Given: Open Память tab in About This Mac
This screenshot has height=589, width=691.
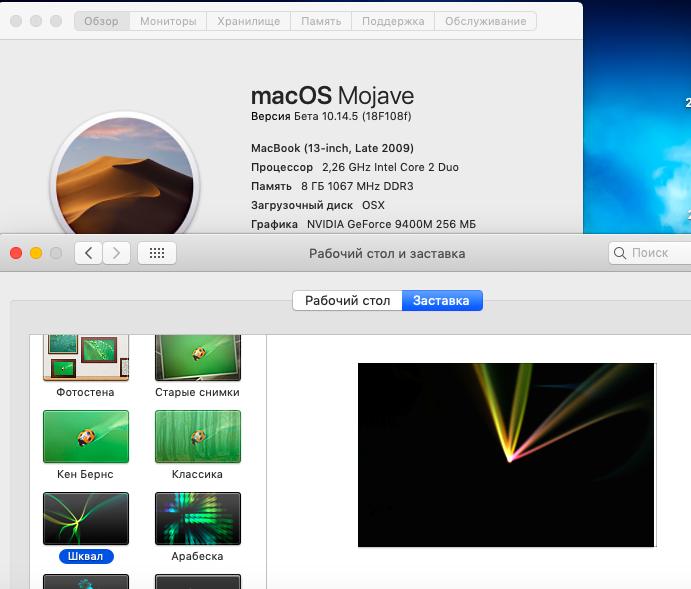Looking at the screenshot, I should [x=321, y=21].
